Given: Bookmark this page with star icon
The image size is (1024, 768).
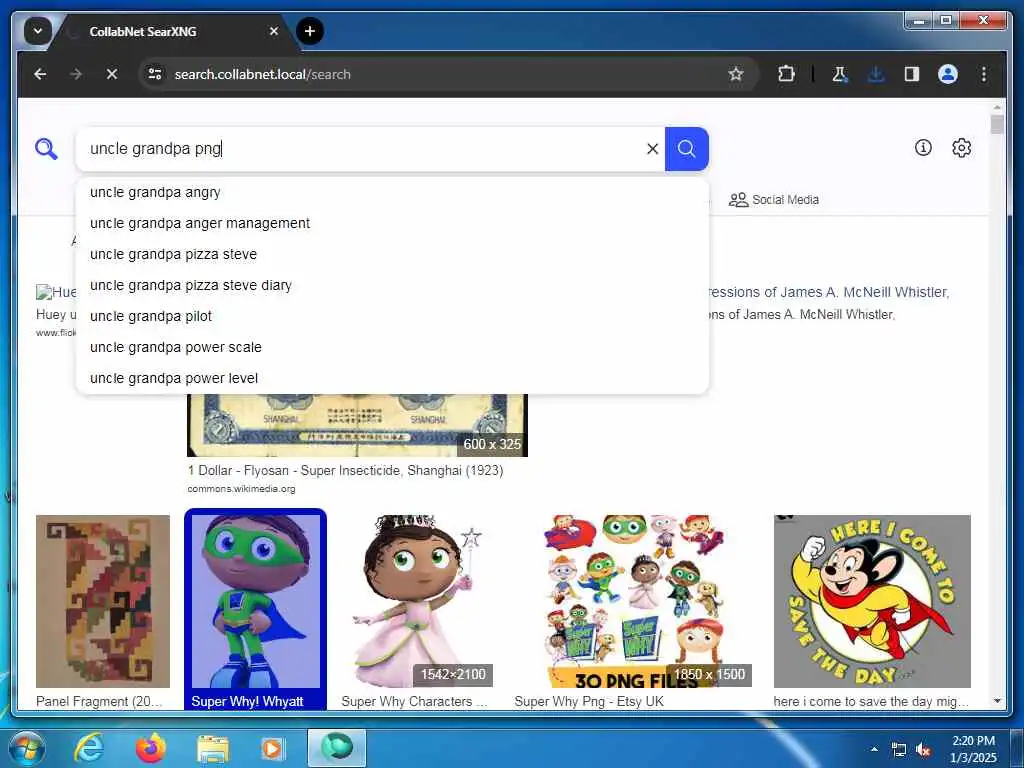Looking at the screenshot, I should point(736,74).
